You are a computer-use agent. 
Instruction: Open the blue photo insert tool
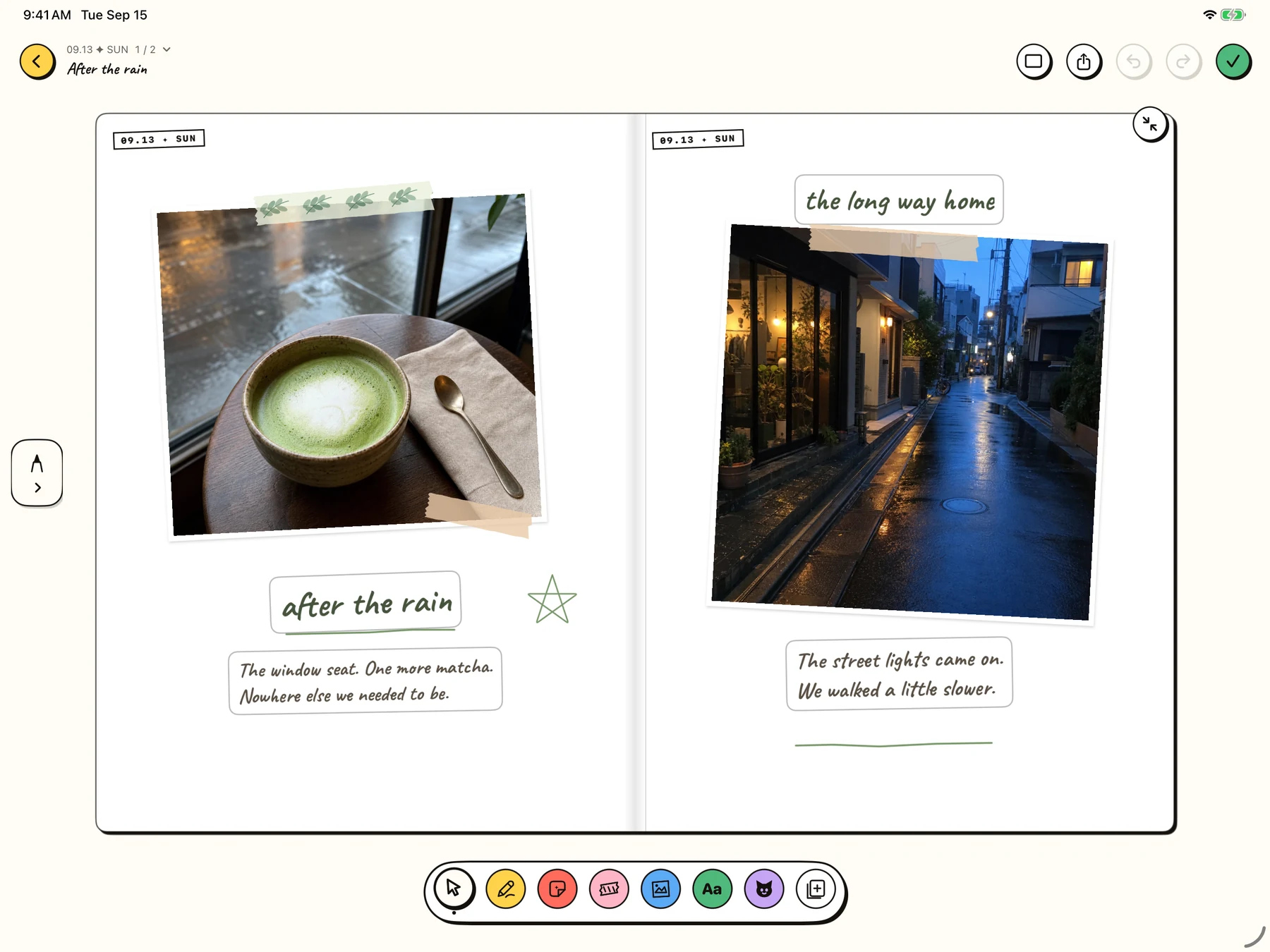tap(660, 889)
